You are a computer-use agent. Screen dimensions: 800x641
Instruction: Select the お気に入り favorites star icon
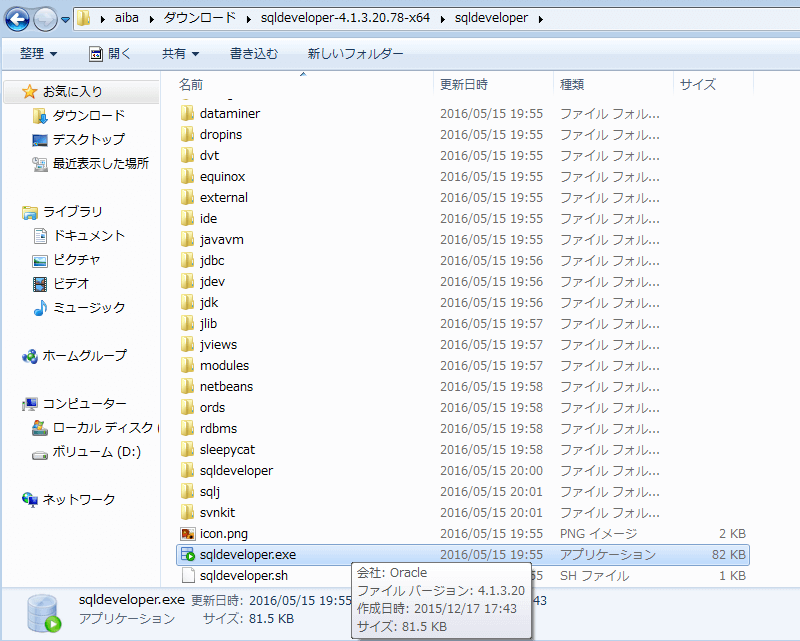[x=30, y=92]
